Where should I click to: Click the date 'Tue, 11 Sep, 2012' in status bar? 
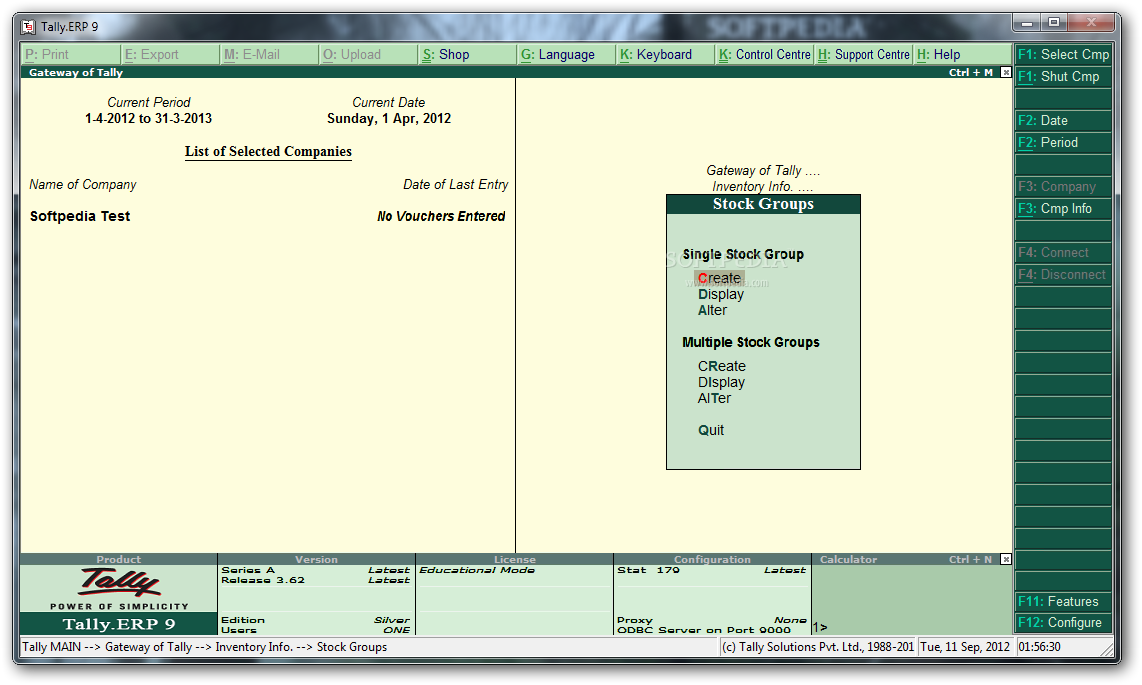965,646
